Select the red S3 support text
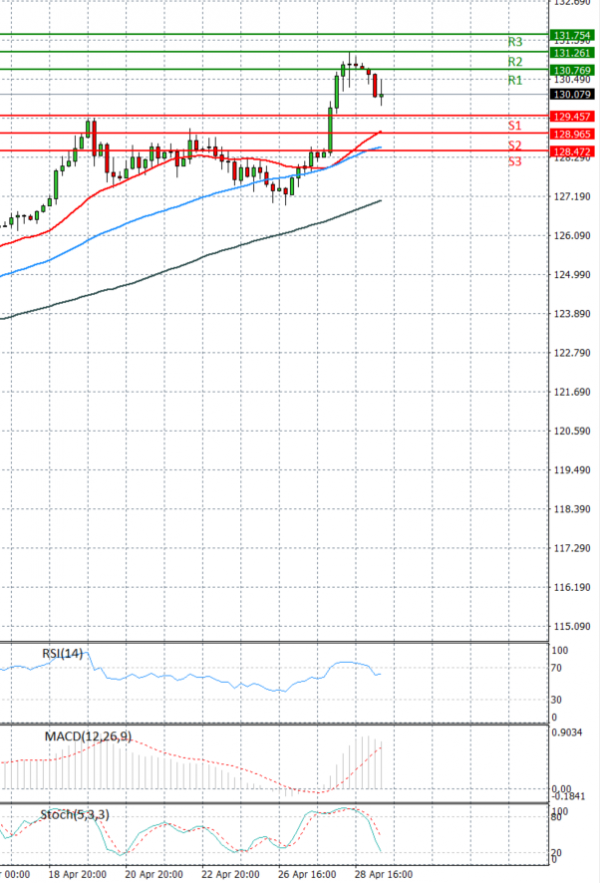 [514, 162]
